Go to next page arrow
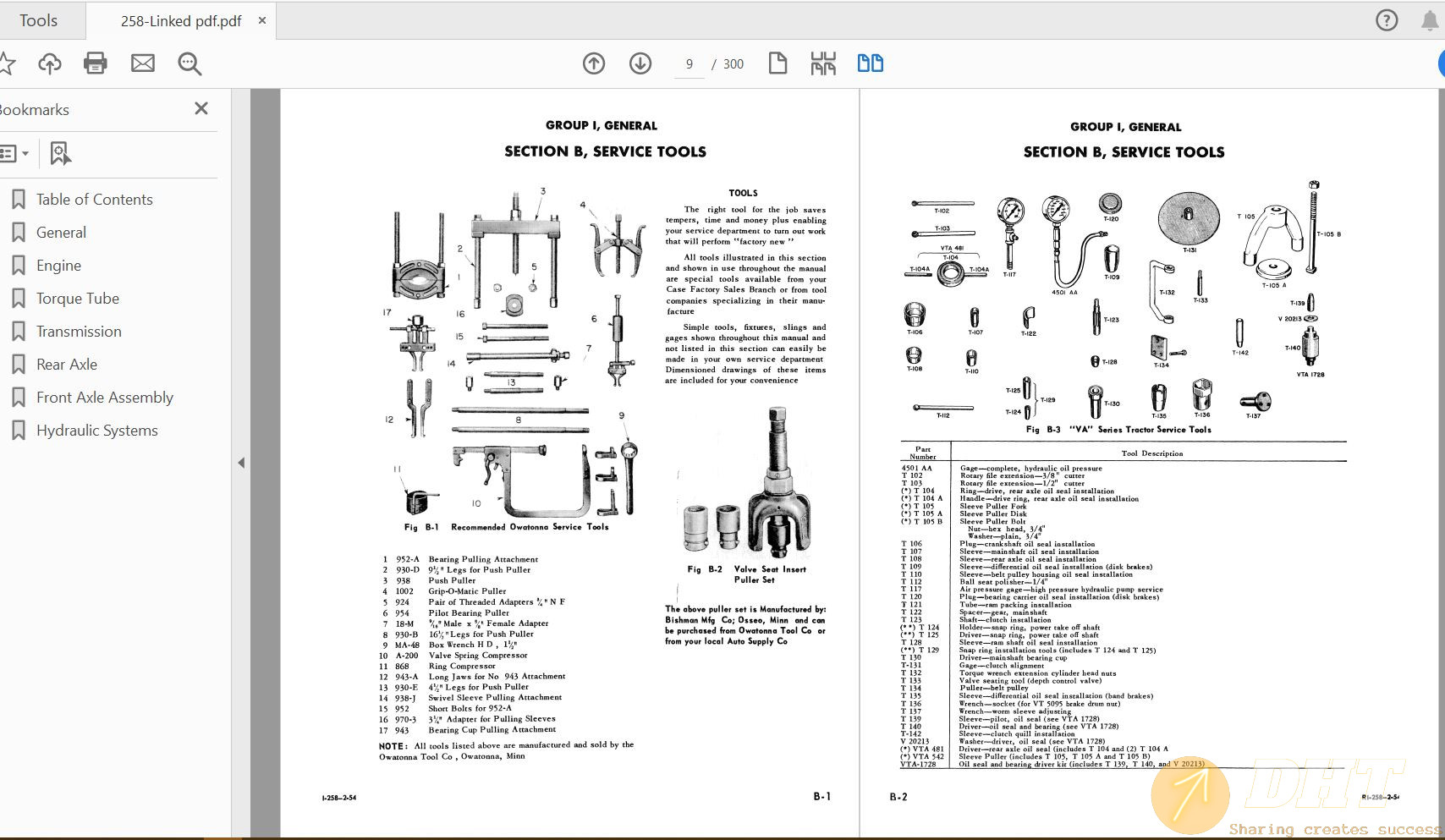 pos(640,63)
